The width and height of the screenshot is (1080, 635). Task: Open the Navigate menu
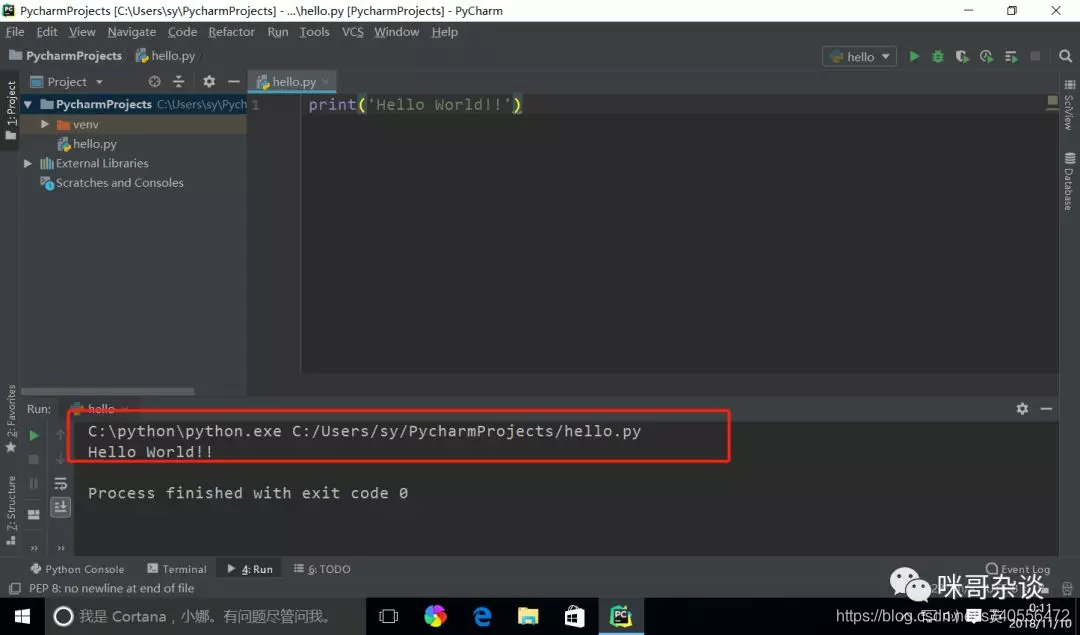pos(132,32)
